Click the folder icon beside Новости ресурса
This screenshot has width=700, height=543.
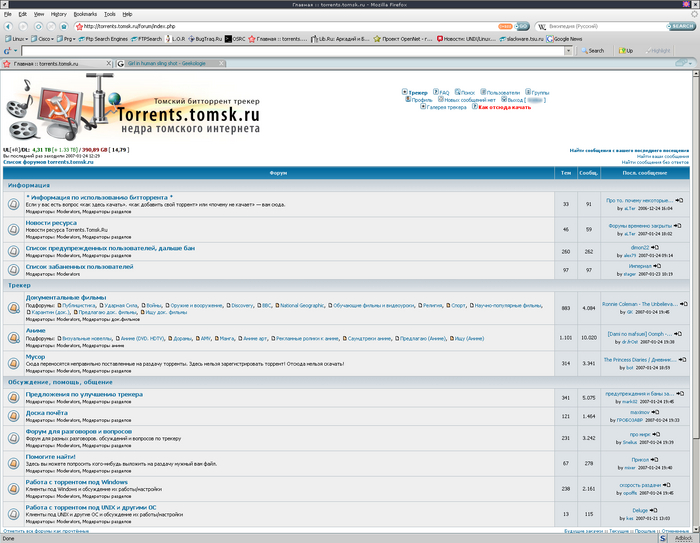[x=14, y=230]
